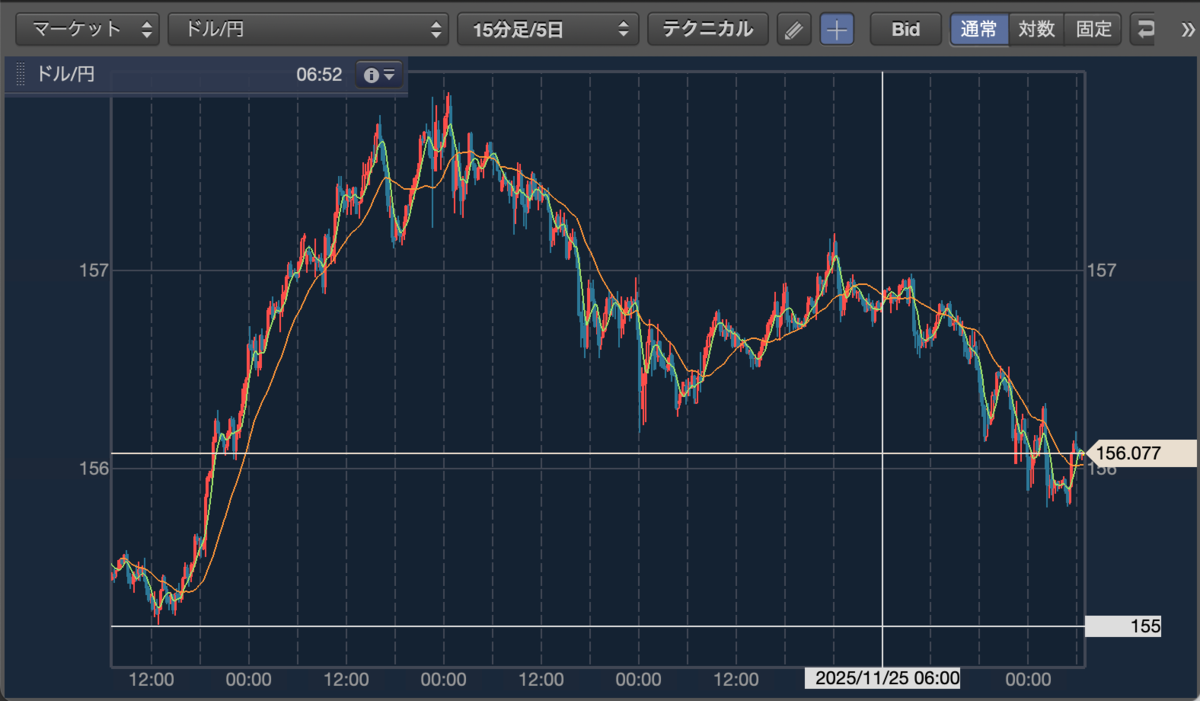Open the マーケット dropdown

click(x=88, y=29)
